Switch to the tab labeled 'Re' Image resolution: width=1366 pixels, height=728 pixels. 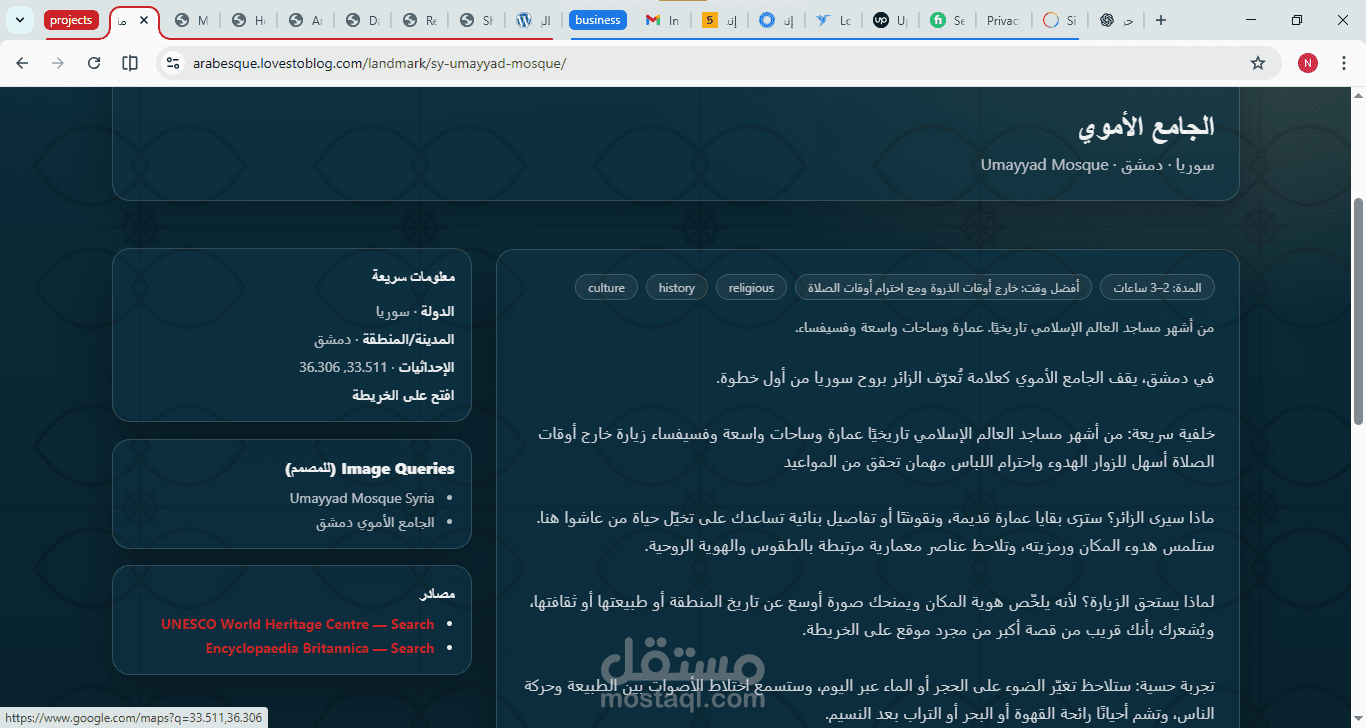[419, 20]
